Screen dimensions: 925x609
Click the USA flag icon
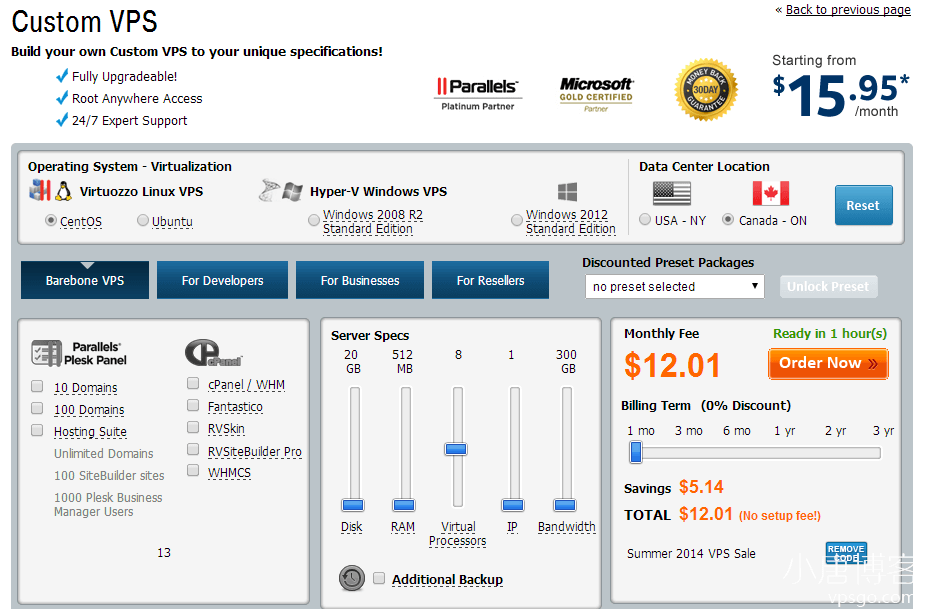tap(671, 193)
